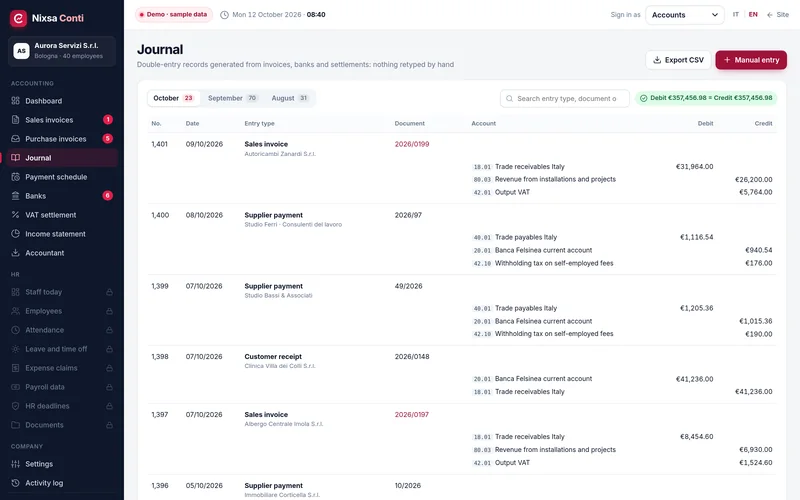
Task: Click the €41,236.00 credit amount
Action: [754, 392]
